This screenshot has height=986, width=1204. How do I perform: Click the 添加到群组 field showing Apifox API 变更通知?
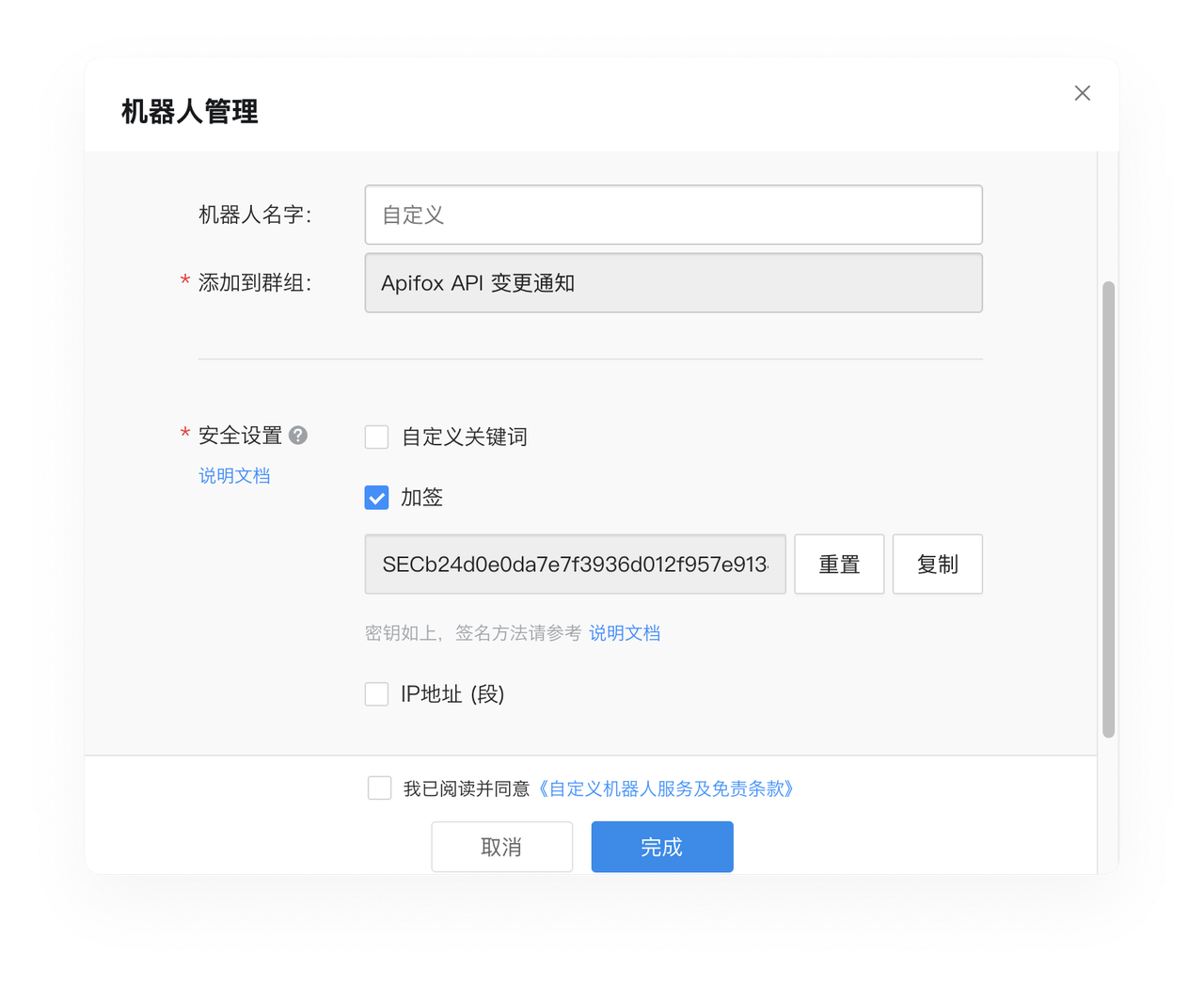tap(673, 283)
